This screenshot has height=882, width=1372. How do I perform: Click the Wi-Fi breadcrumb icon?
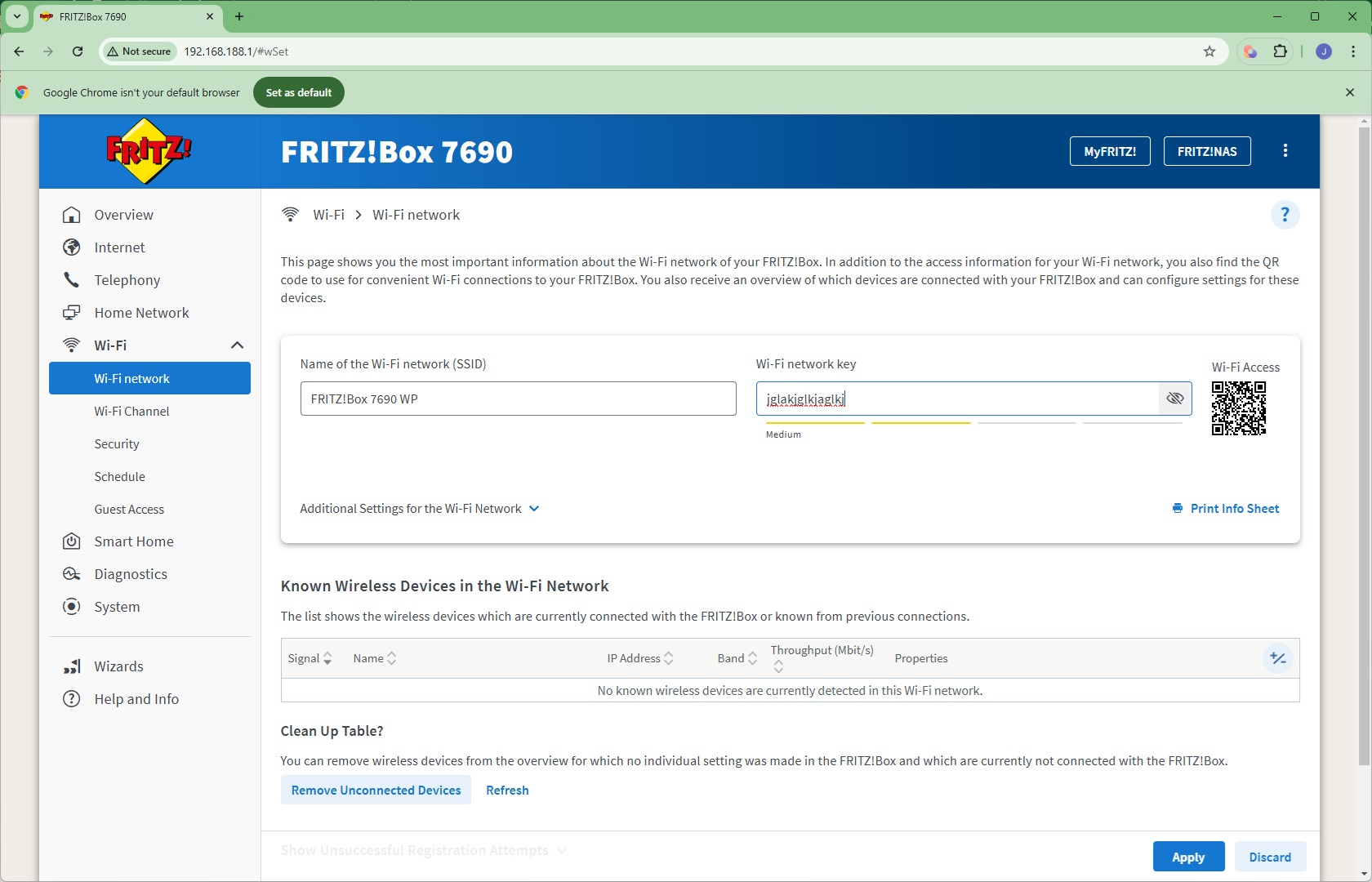click(x=290, y=215)
